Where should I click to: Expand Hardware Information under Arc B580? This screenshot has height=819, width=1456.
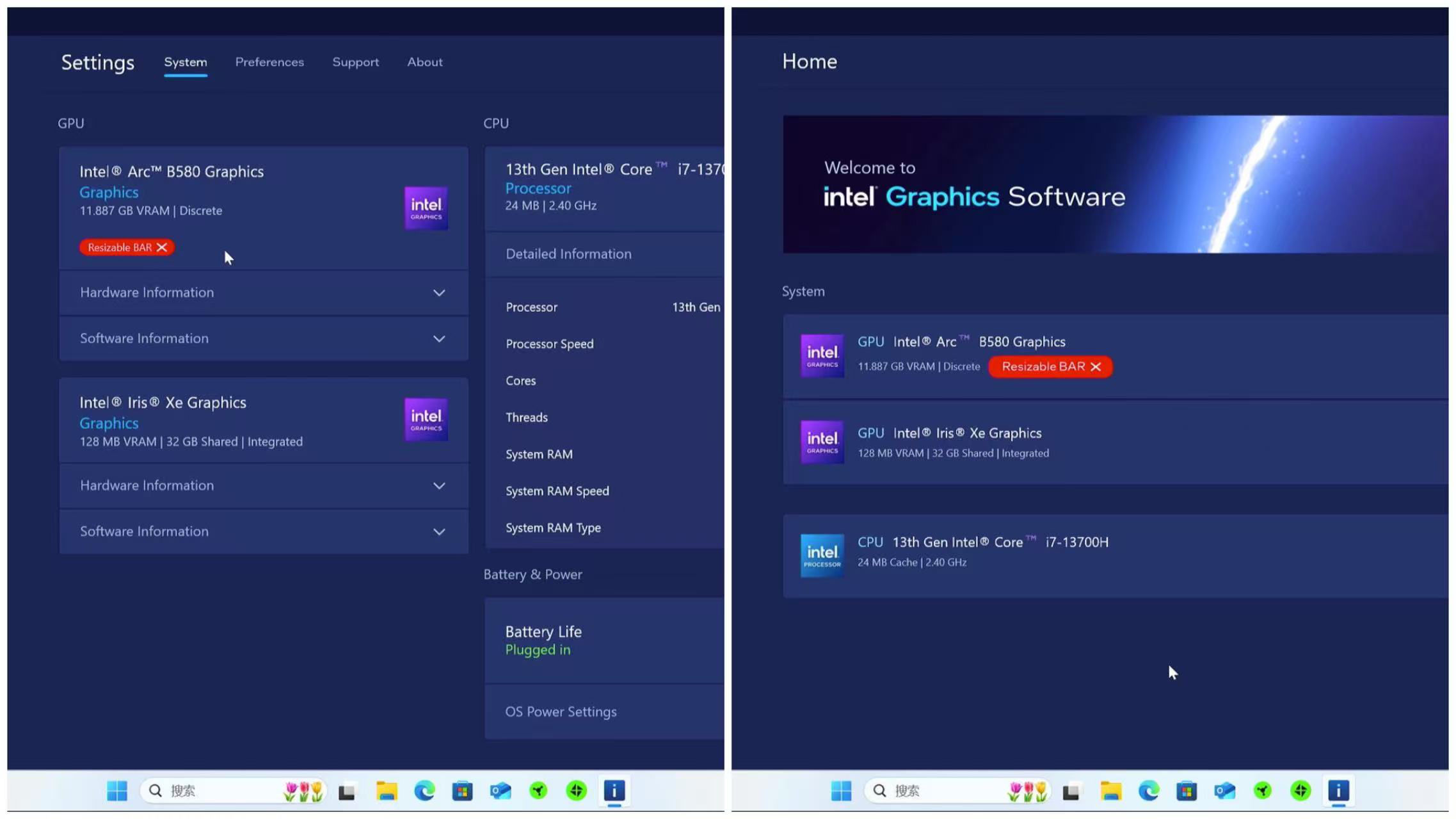(263, 293)
